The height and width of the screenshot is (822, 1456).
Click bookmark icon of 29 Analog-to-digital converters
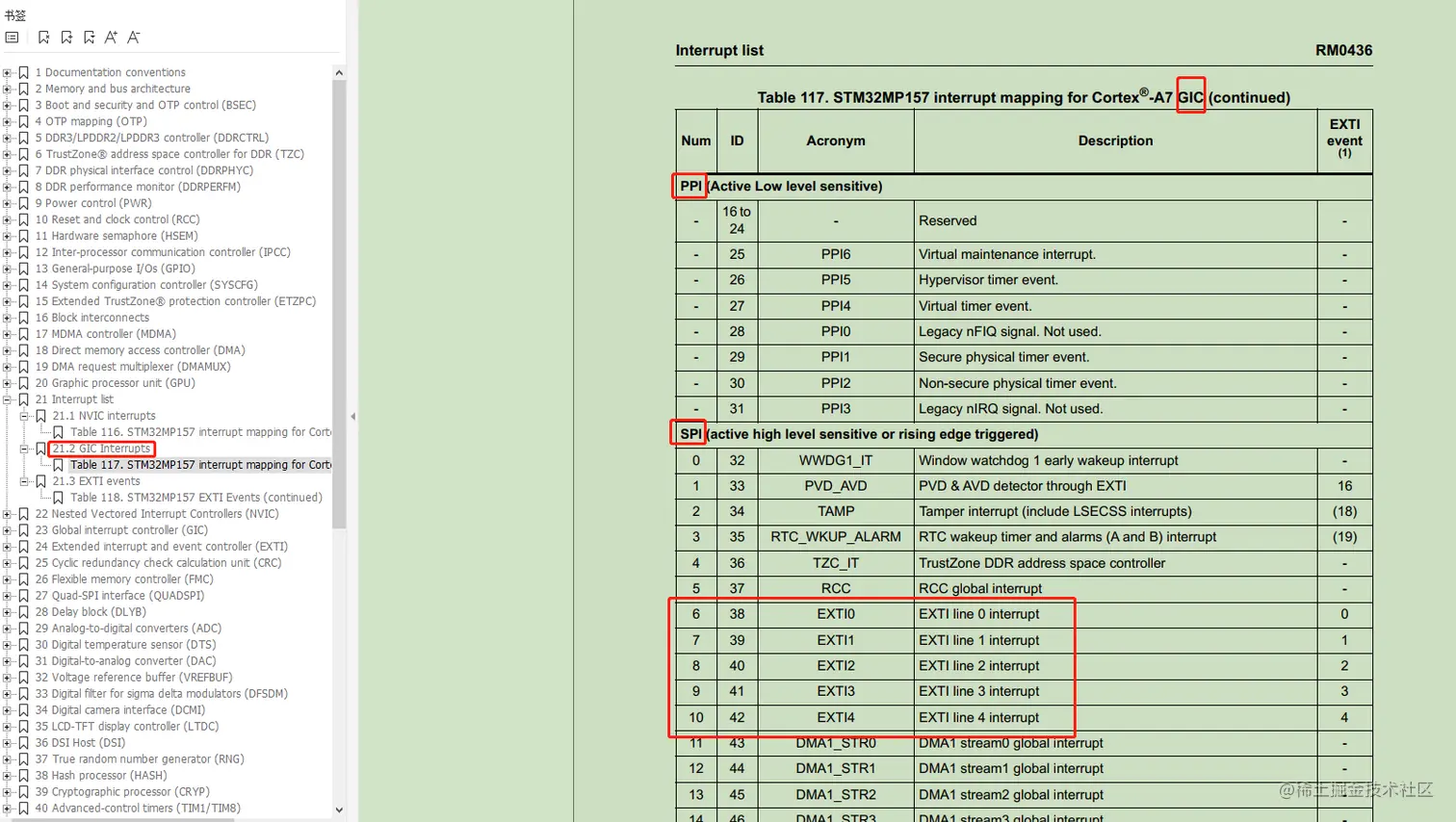(24, 629)
